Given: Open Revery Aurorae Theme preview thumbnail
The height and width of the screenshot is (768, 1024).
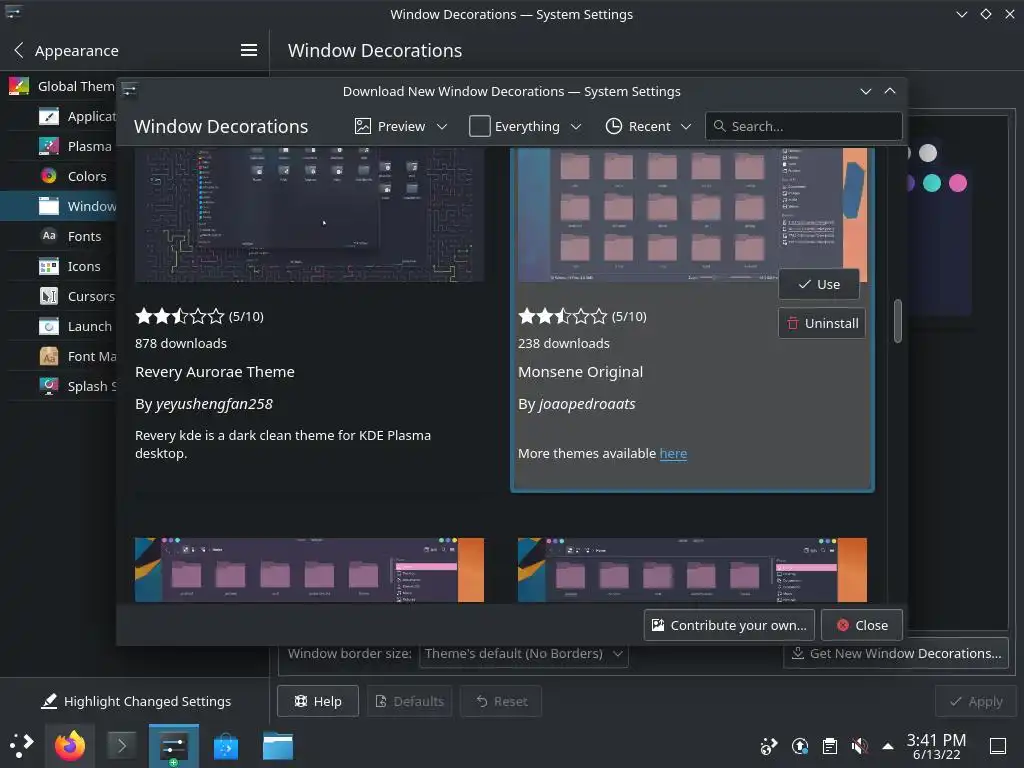Looking at the screenshot, I should pos(310,215).
